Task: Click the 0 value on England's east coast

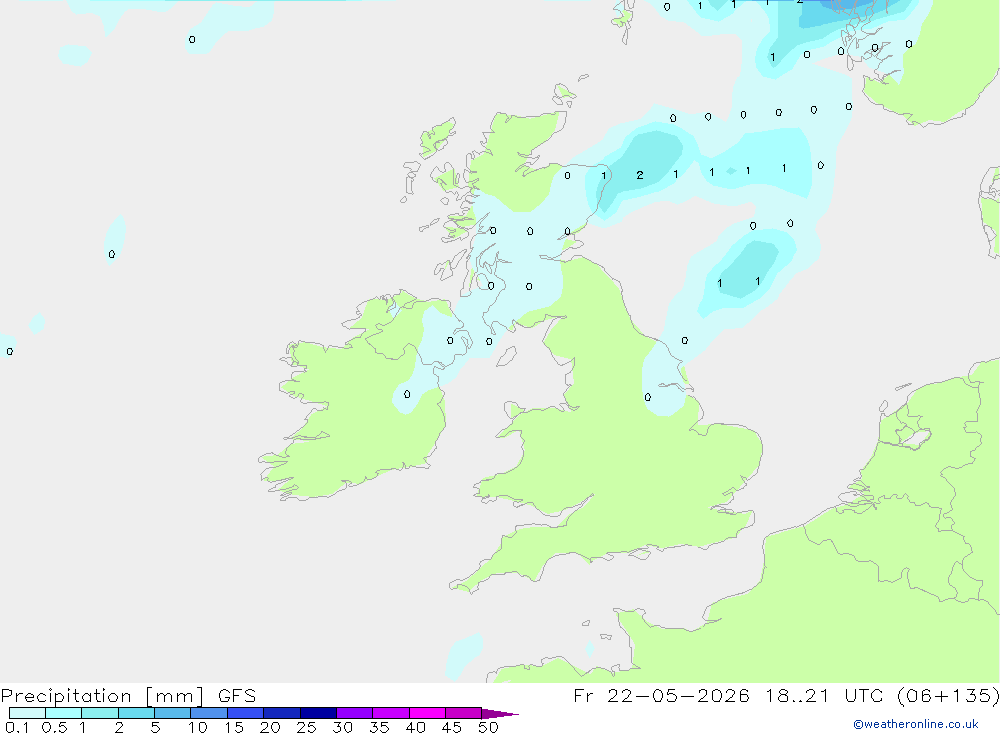Action: [647, 397]
